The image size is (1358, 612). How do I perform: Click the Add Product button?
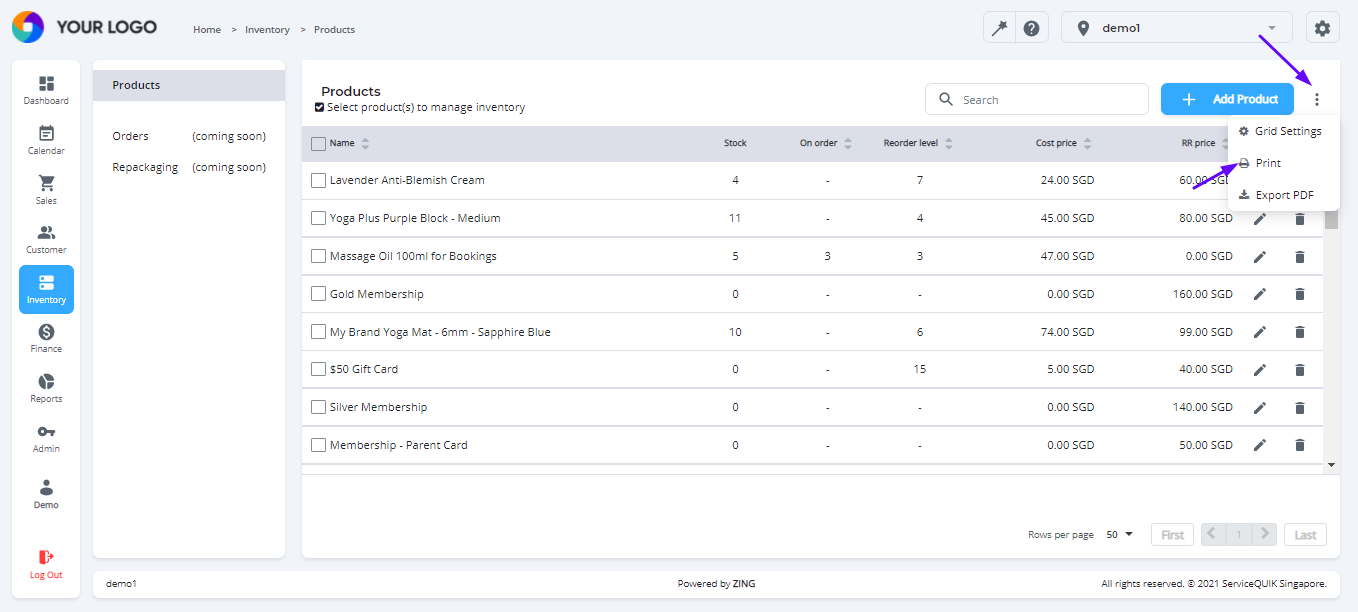pos(1227,98)
